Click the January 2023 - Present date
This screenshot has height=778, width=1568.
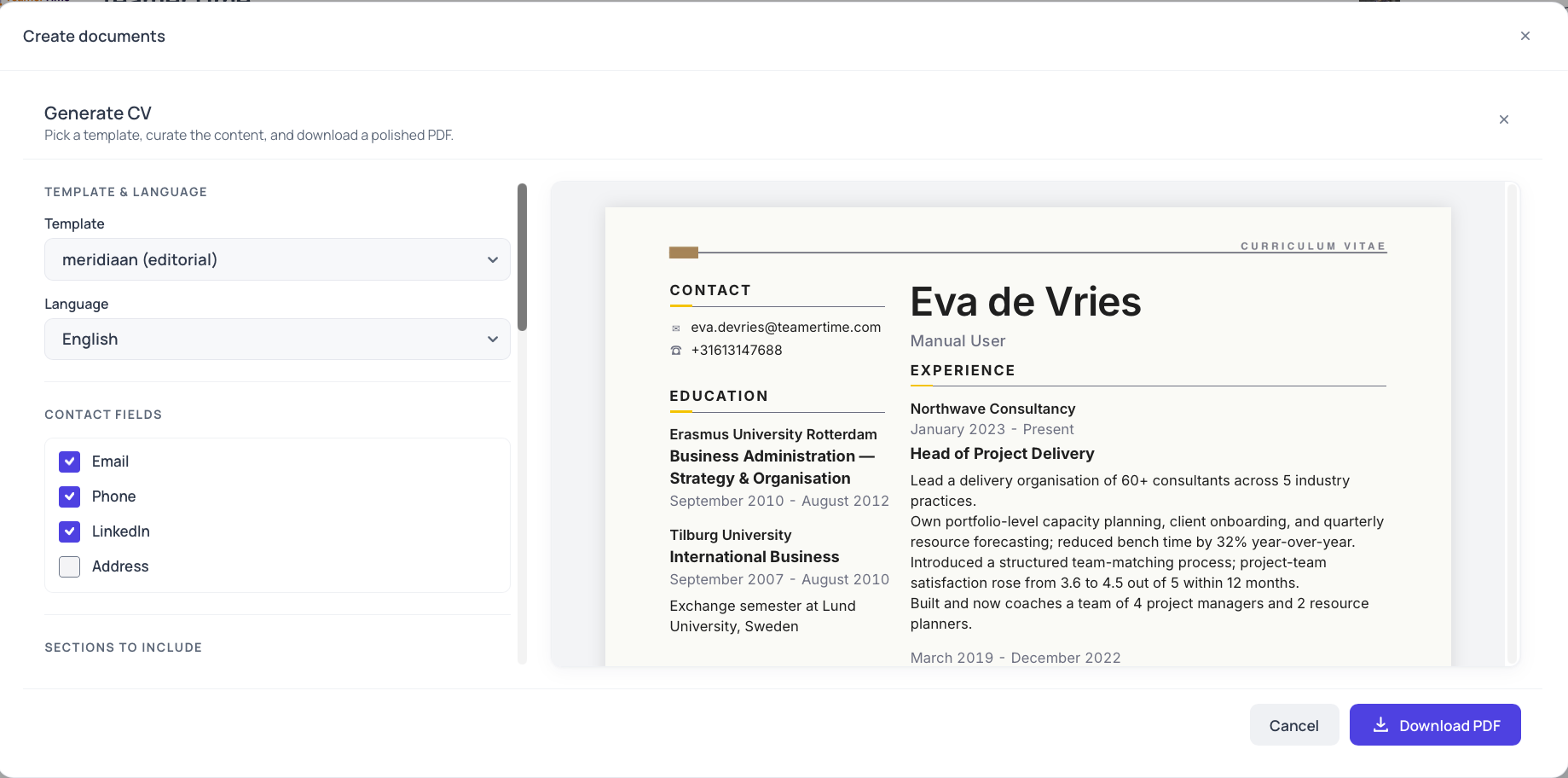tap(992, 429)
